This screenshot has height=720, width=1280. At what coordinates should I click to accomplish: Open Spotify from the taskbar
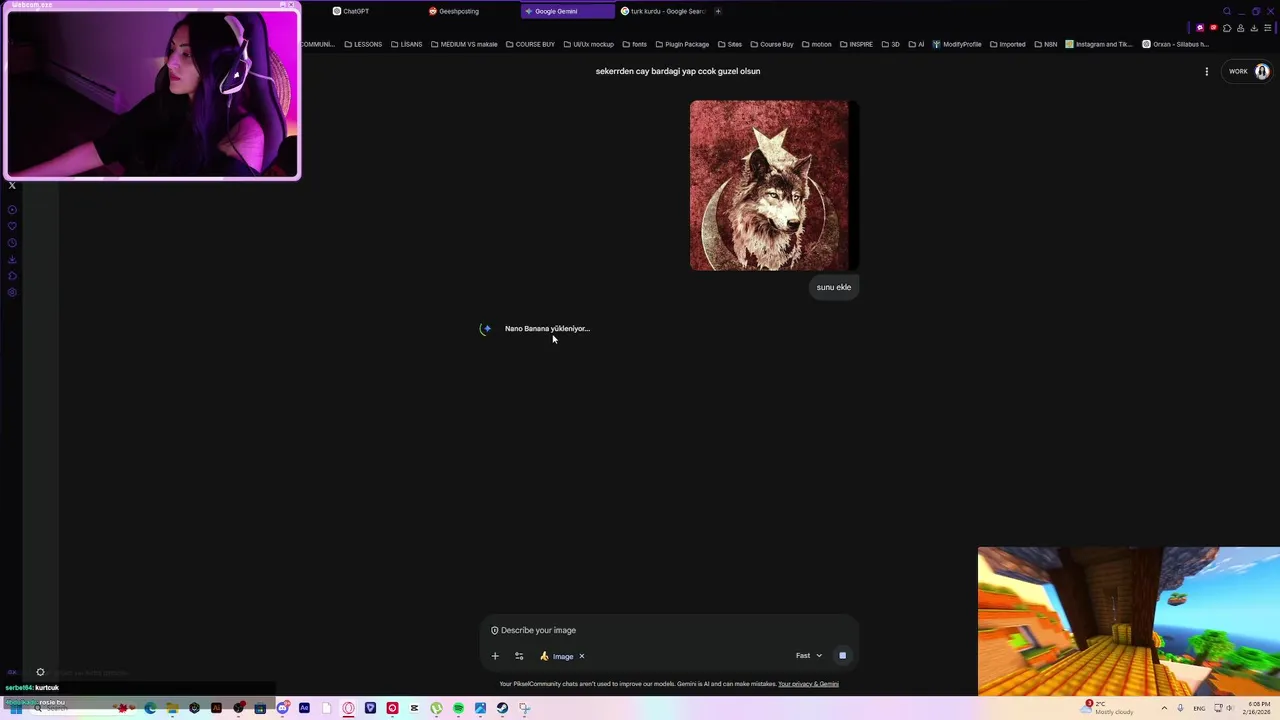[x=458, y=708]
